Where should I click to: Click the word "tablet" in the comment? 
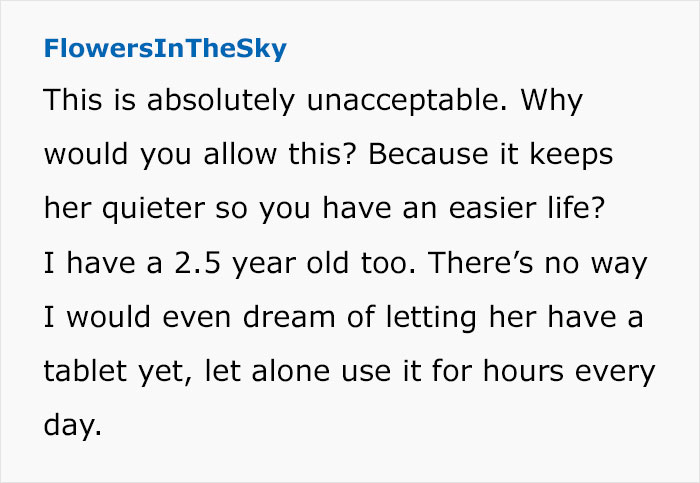point(85,371)
